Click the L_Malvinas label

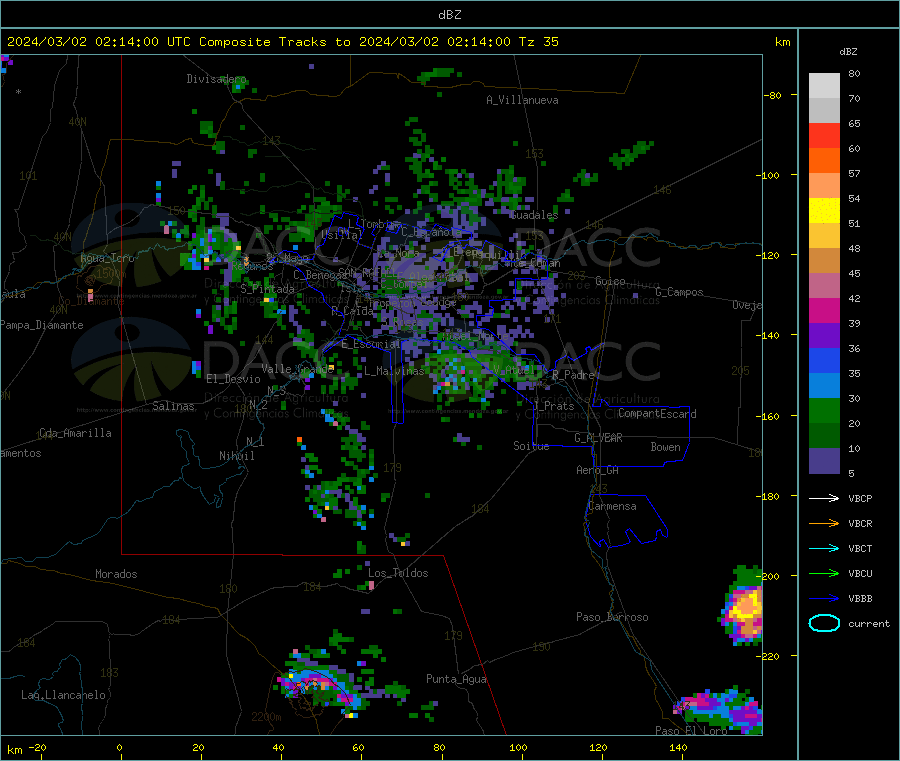click(x=394, y=371)
